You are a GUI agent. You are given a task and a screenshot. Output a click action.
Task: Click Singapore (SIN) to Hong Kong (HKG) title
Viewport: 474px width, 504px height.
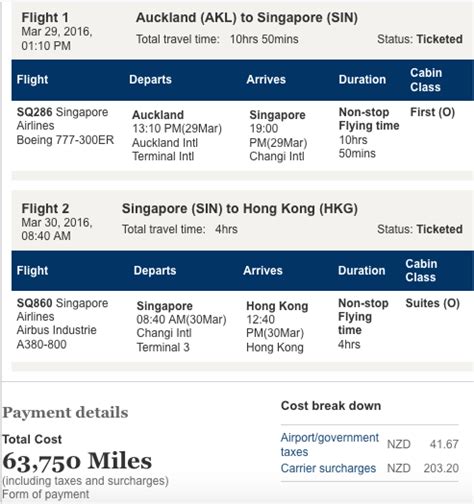[240, 209]
